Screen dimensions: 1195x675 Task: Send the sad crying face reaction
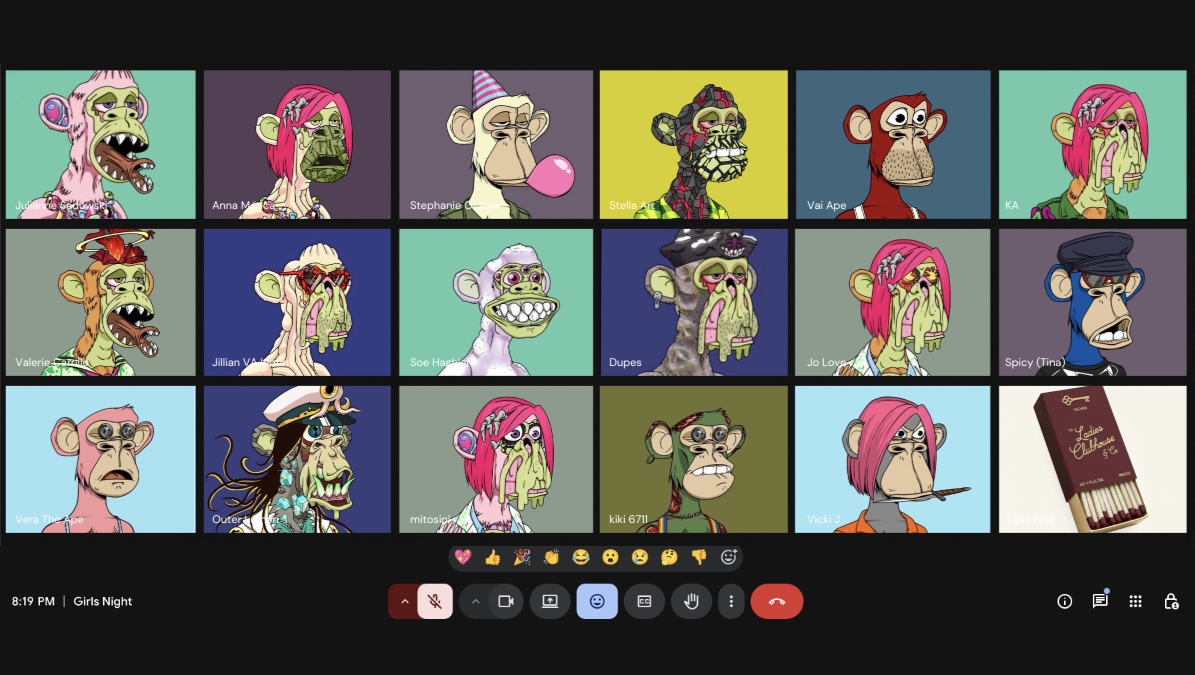(x=639, y=557)
